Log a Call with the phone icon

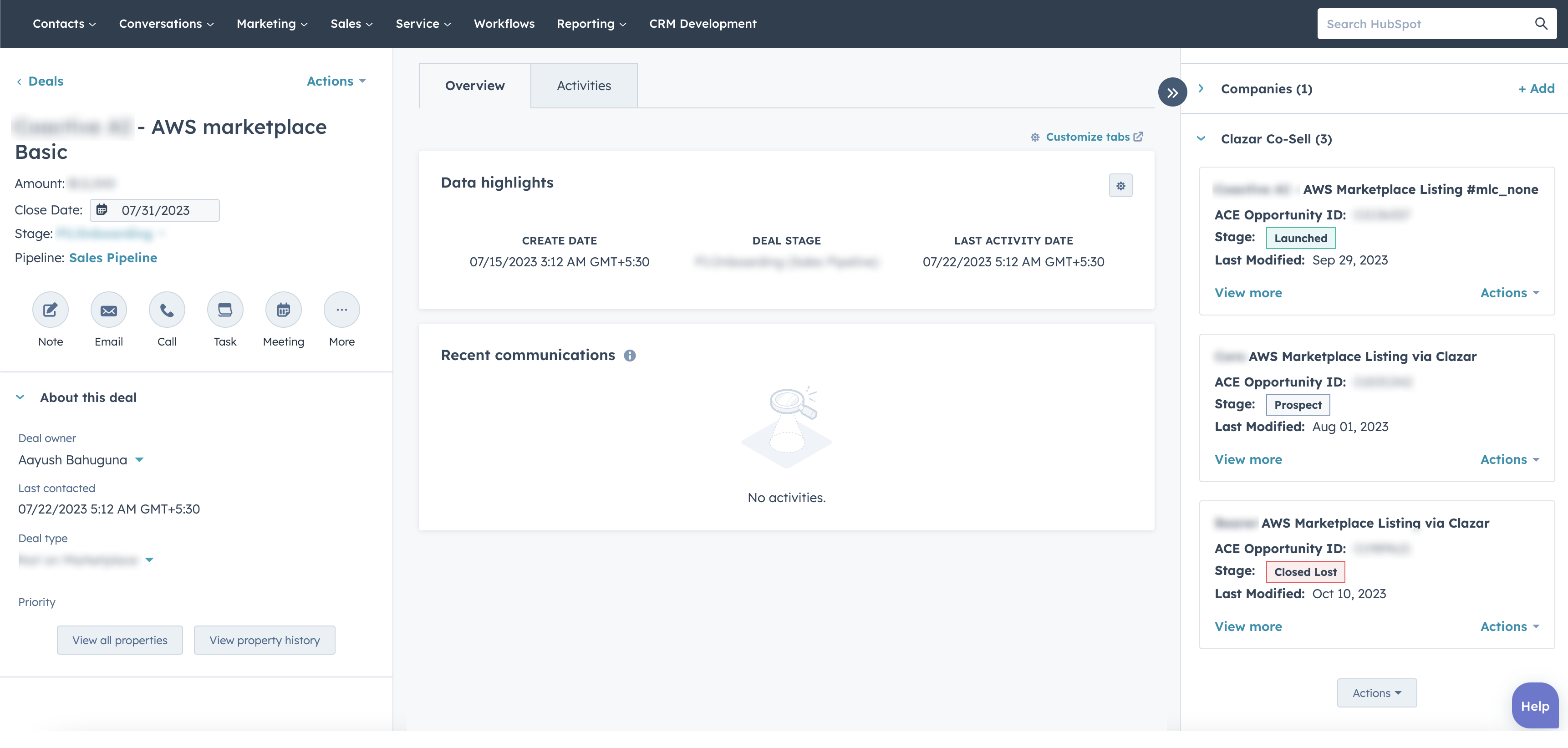coord(167,310)
